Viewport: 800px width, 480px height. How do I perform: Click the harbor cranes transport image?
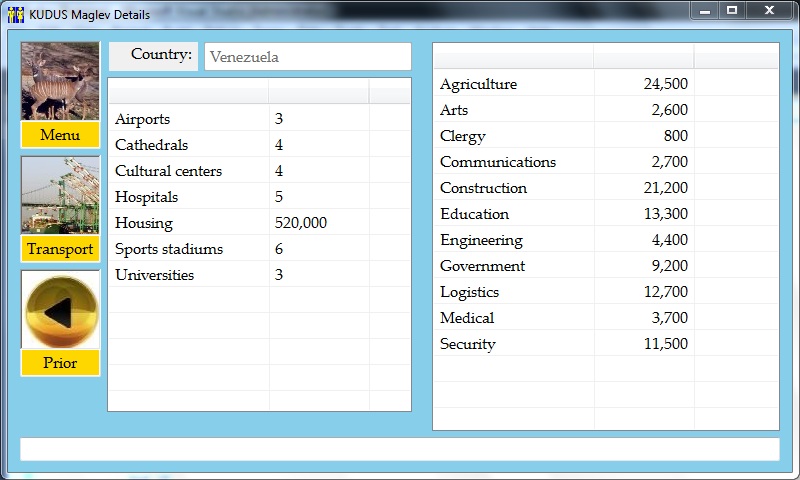pos(60,195)
